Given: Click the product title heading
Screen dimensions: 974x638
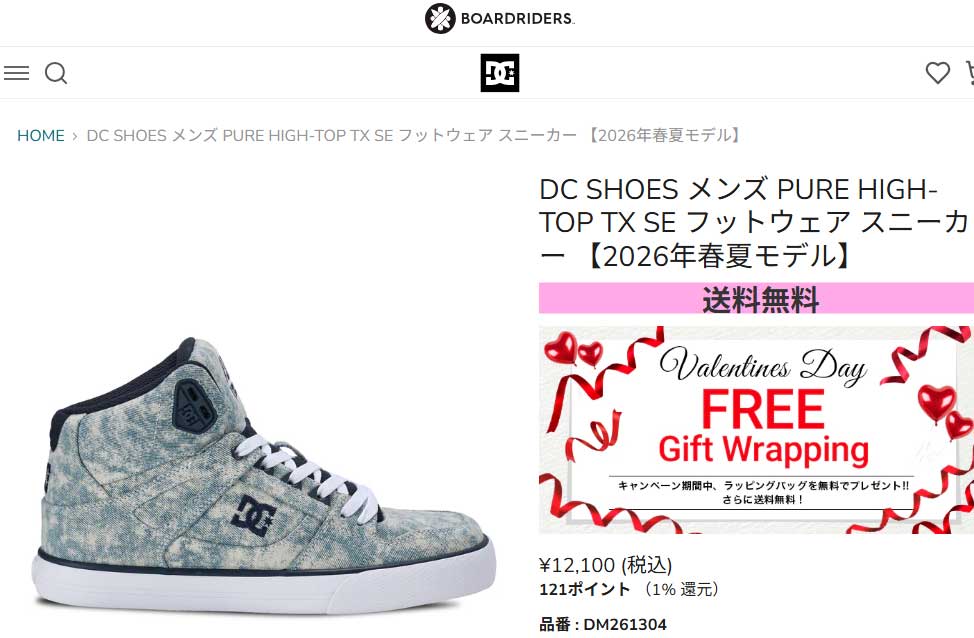Looking at the screenshot, I should click(x=753, y=223).
